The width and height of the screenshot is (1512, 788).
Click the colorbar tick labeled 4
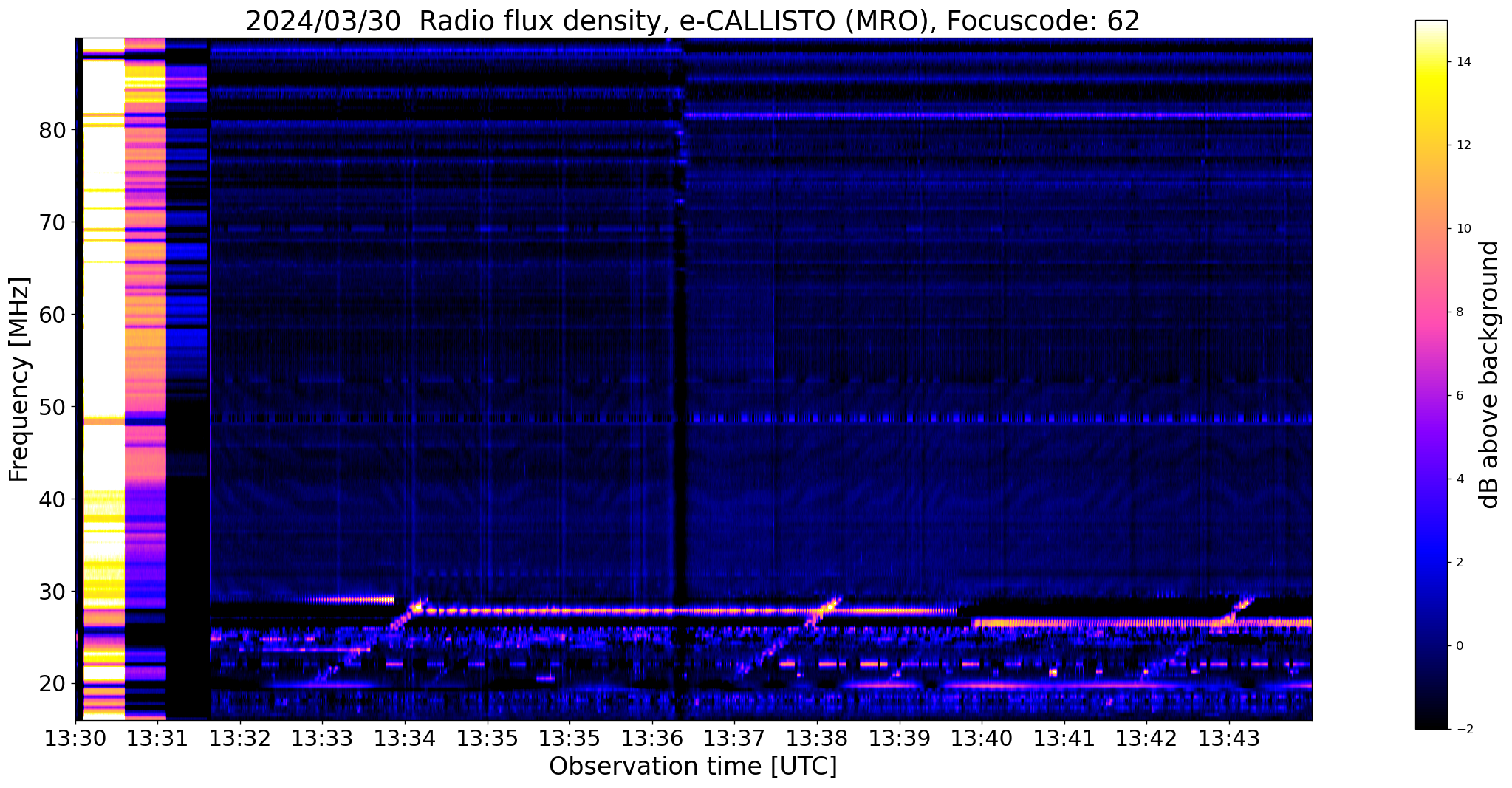pos(1459,479)
